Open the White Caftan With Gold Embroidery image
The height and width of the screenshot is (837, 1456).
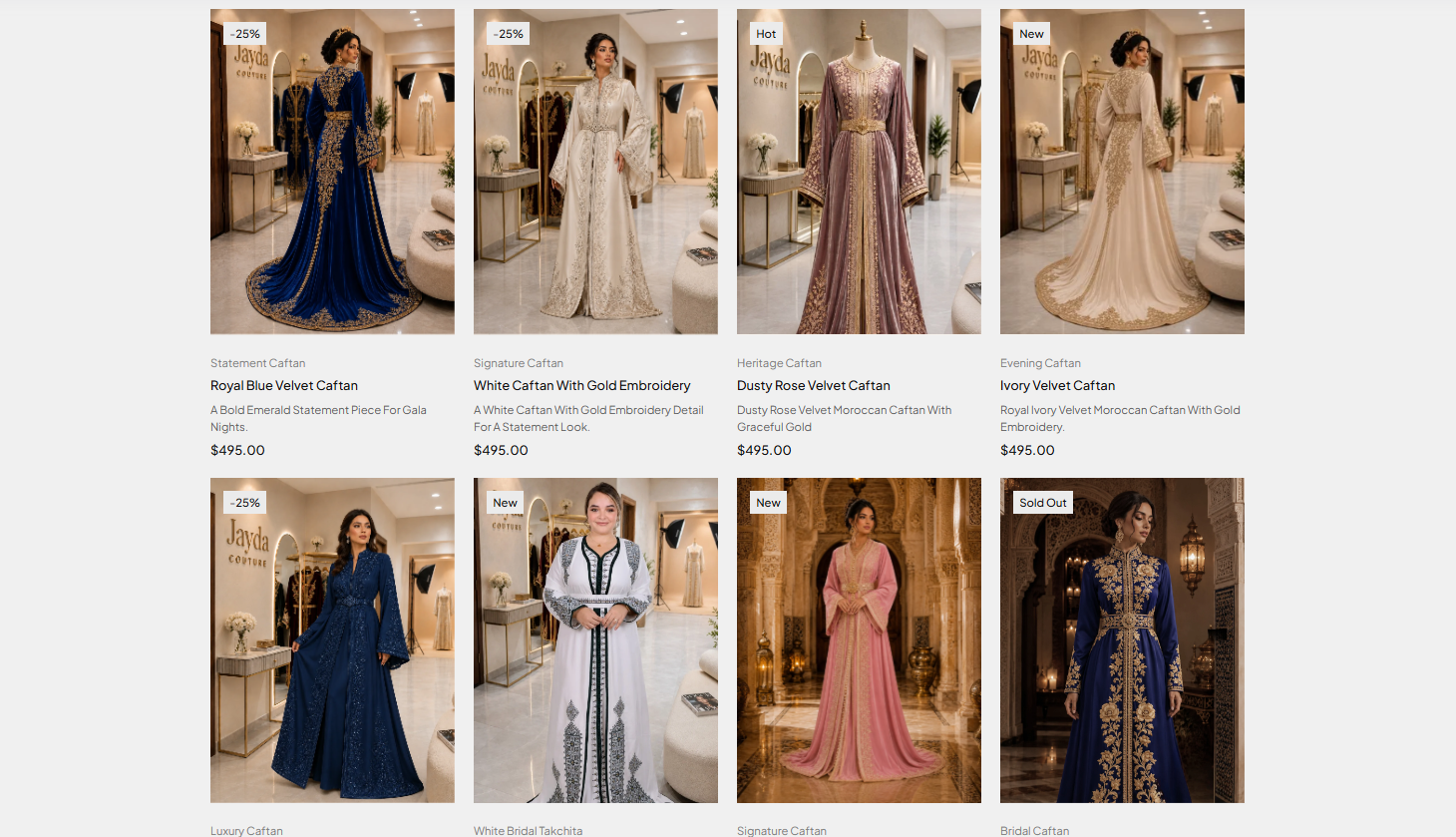pos(595,172)
